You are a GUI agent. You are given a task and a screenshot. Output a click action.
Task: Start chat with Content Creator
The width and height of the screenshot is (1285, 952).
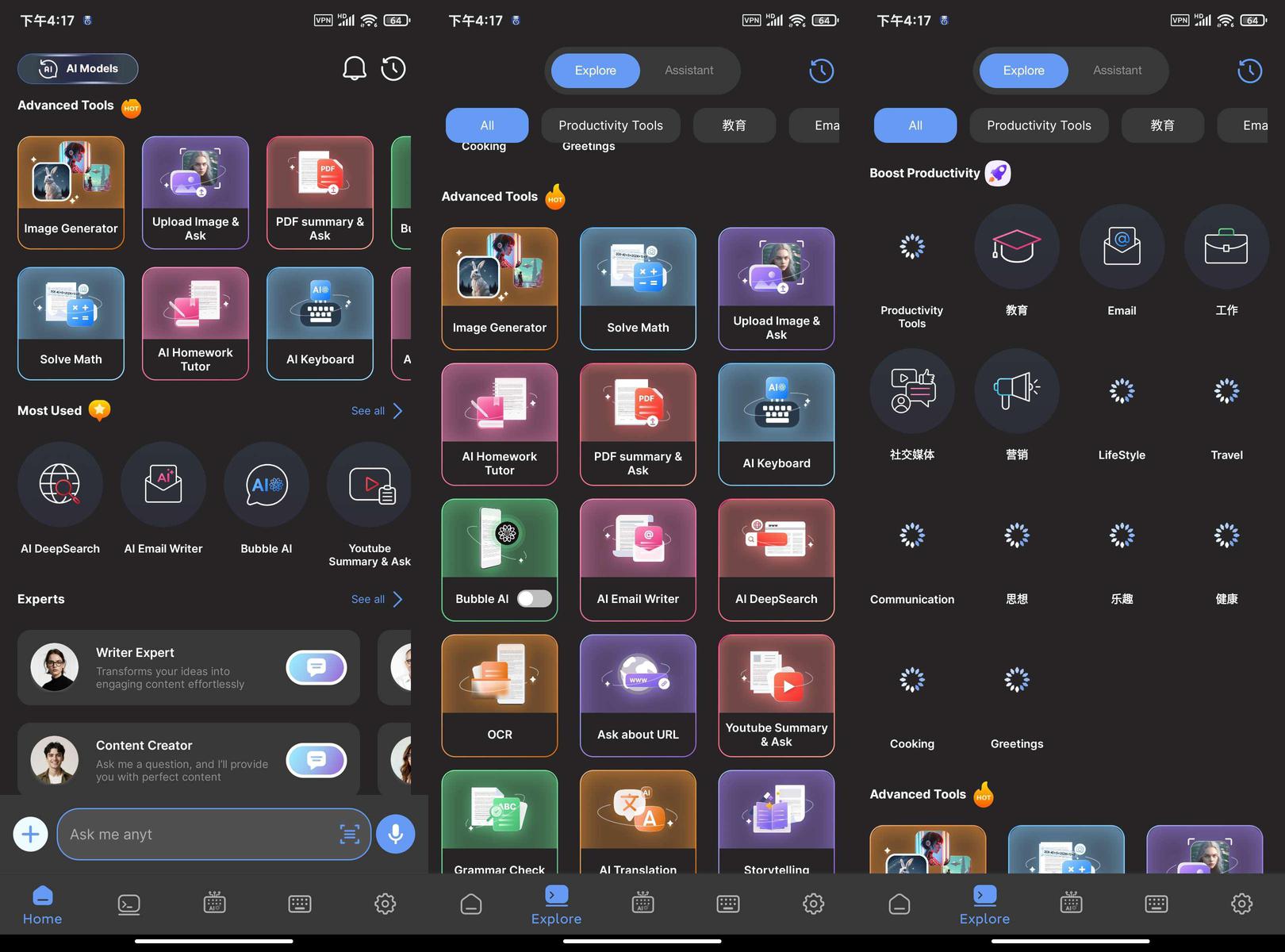click(x=316, y=760)
